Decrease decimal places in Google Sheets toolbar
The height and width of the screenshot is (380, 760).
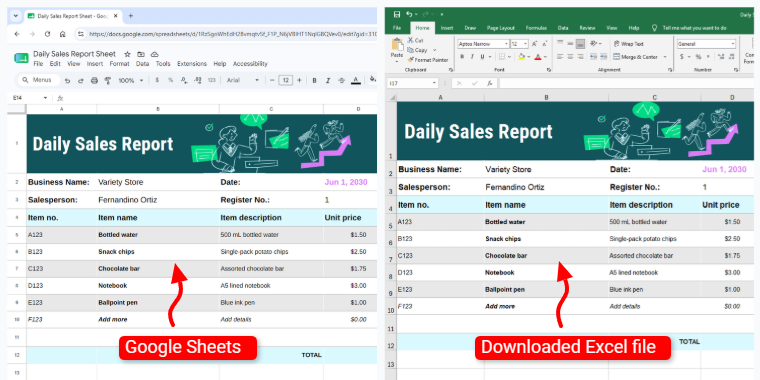coord(184,80)
